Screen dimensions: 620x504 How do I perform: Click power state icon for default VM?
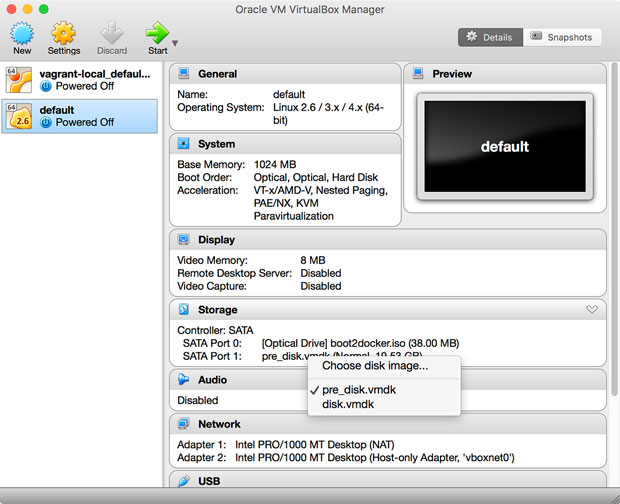(46, 123)
